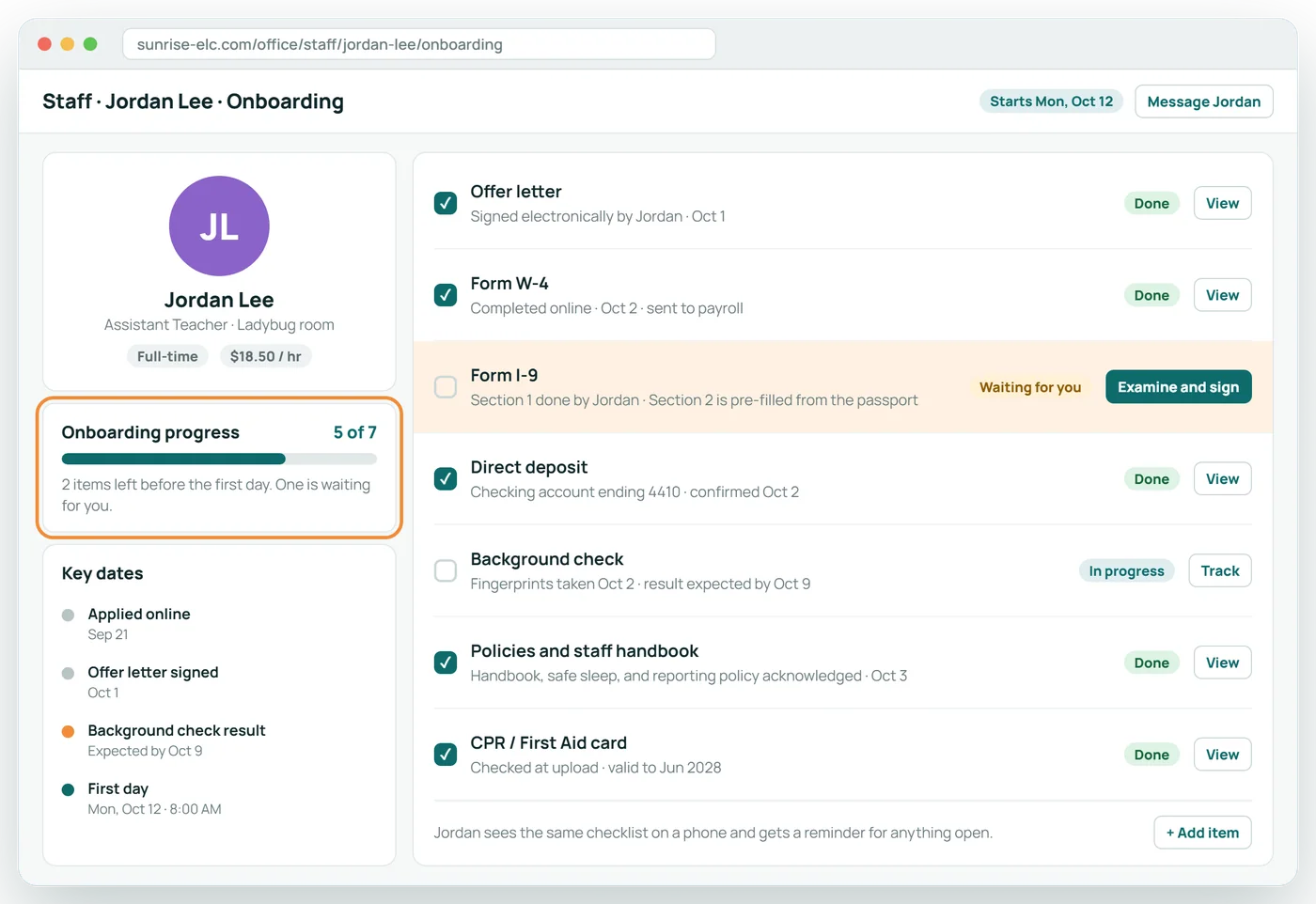This screenshot has width=1316, height=904.
Task: Uncheck Policies and staff handbook checkbox
Action: tap(446, 662)
